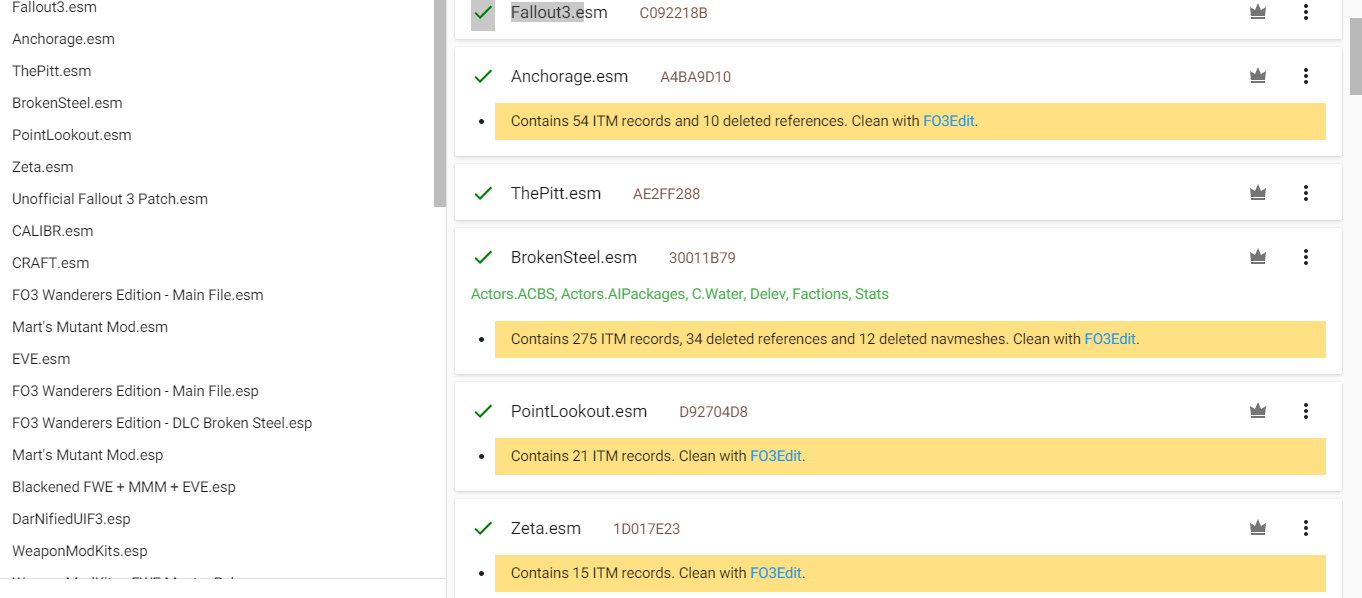The image size is (1362, 598).
Task: Click the CRC value AE2FF288
Action: point(667,194)
